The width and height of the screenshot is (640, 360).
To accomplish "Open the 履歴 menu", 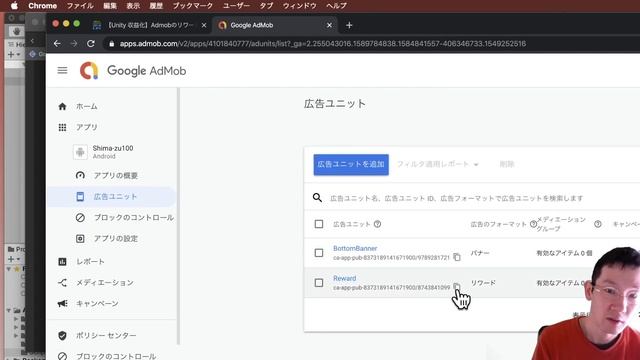I will click(156, 6).
